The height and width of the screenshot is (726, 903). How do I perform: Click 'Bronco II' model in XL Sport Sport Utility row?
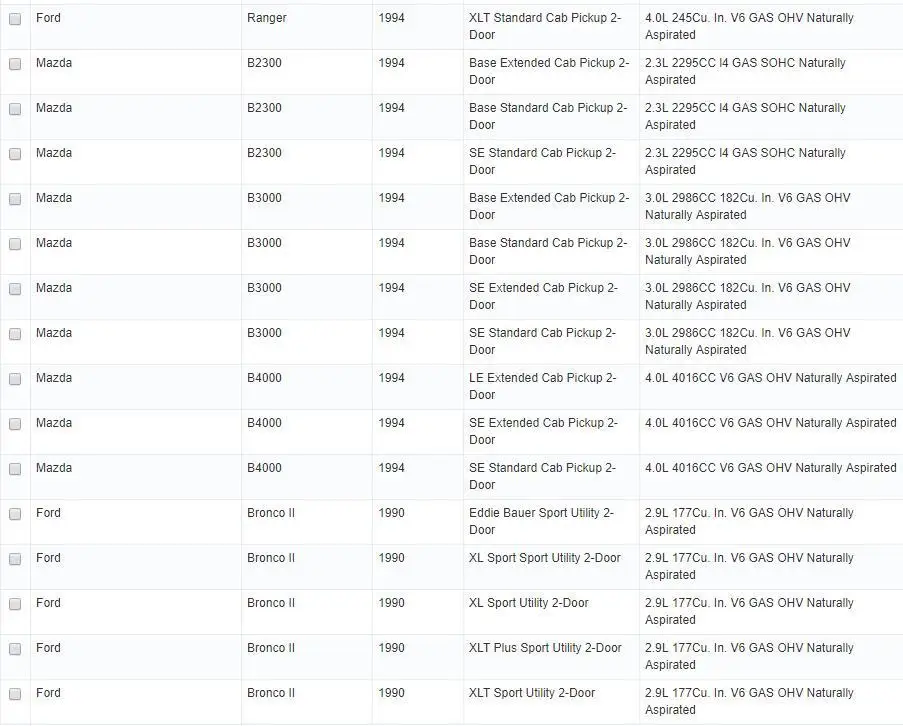click(x=271, y=558)
